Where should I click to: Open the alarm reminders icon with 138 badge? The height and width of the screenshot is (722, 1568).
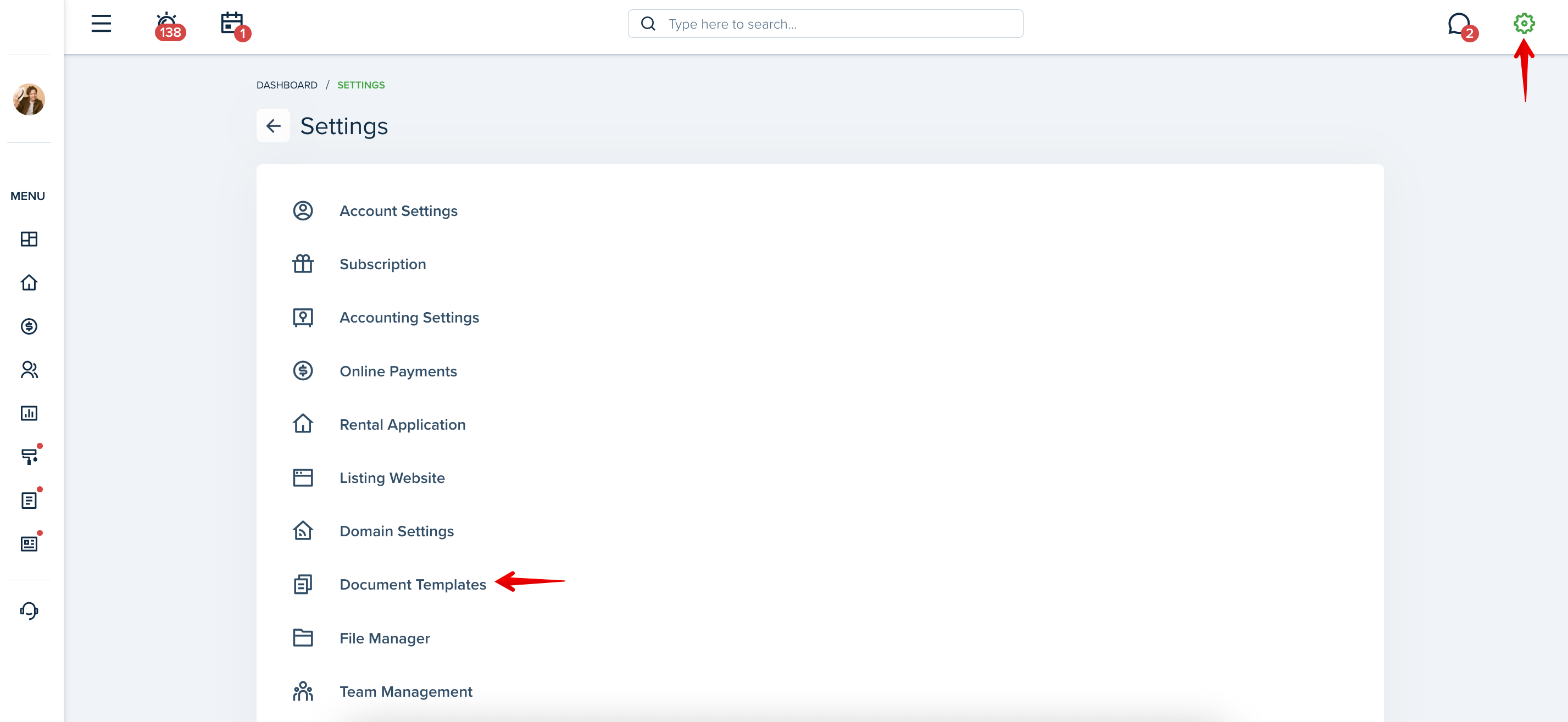pyautogui.click(x=169, y=26)
